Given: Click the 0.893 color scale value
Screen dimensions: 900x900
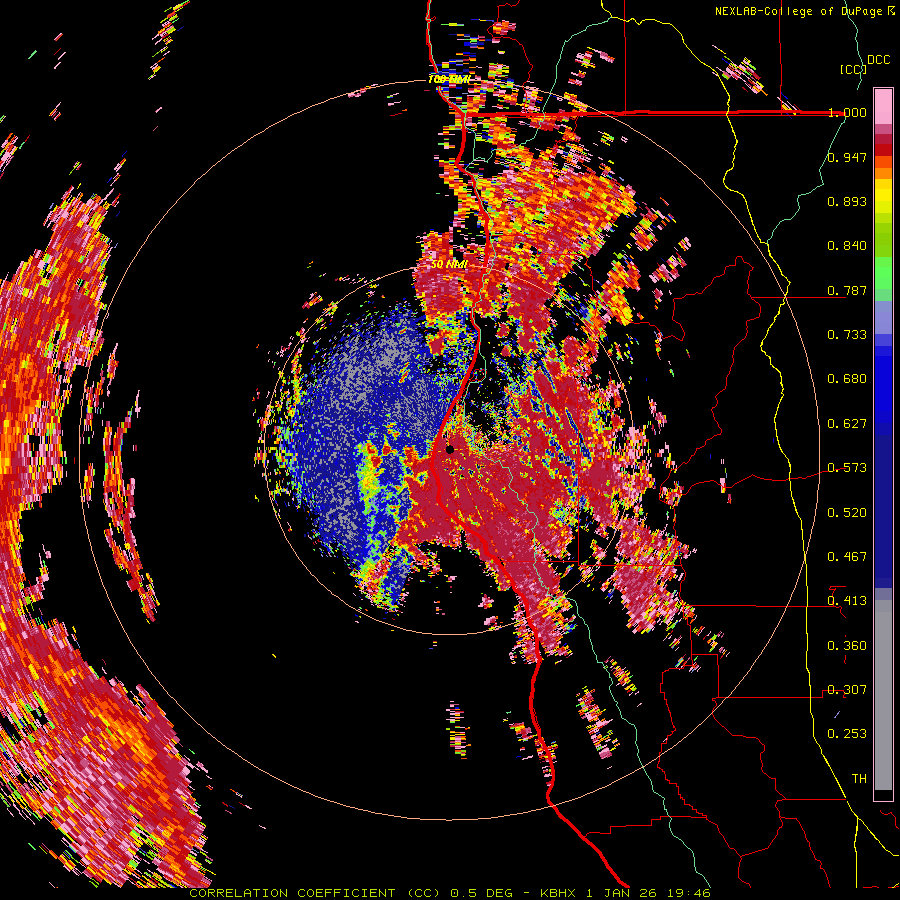Looking at the screenshot, I should click(847, 201).
